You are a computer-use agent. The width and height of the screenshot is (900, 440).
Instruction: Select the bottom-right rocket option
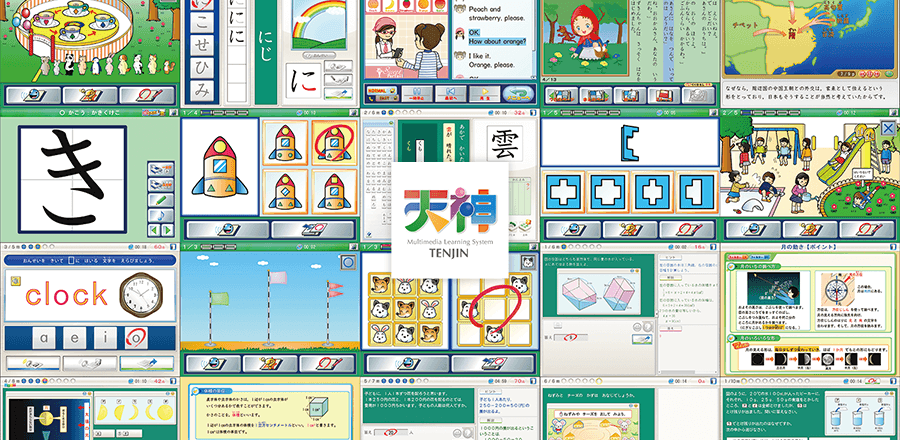coord(335,192)
